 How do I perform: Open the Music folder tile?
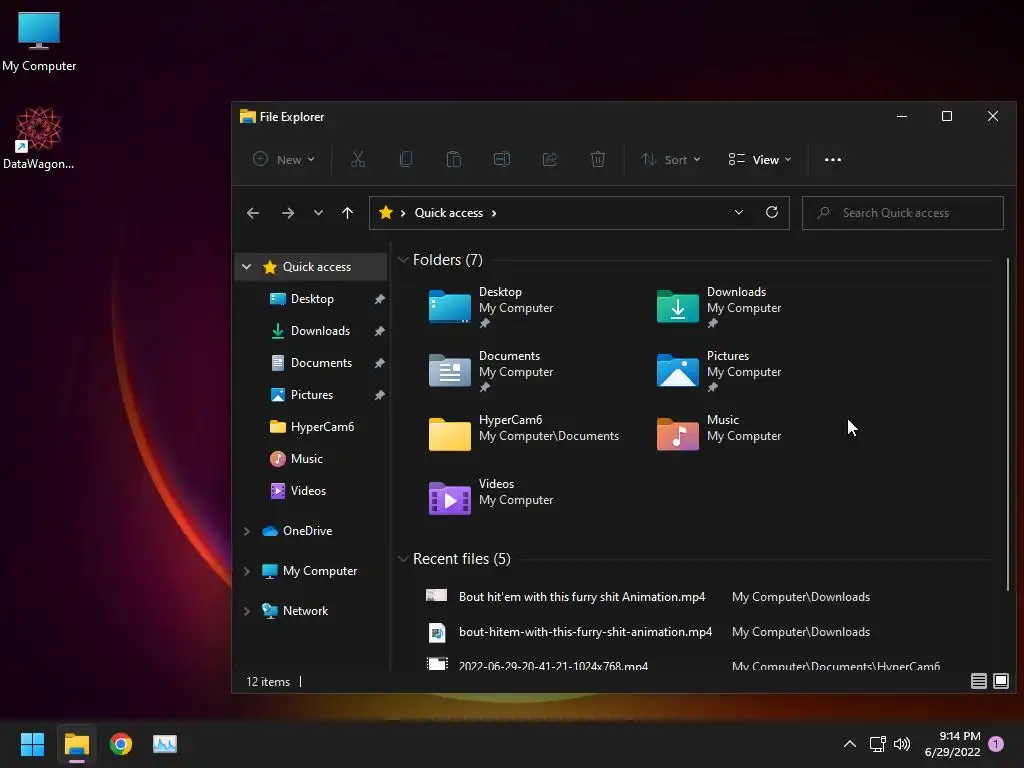(719, 434)
